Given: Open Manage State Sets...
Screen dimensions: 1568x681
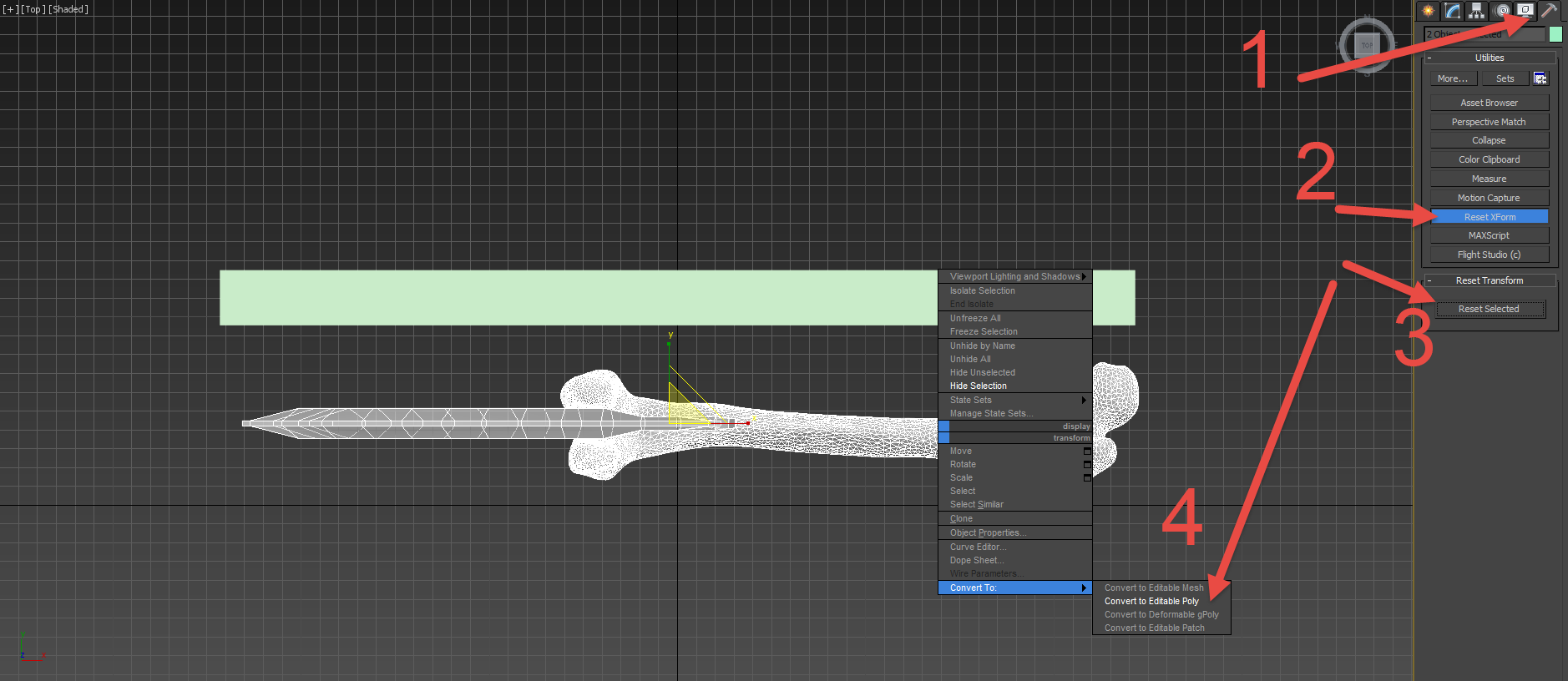Looking at the screenshot, I should pos(1015,413).
